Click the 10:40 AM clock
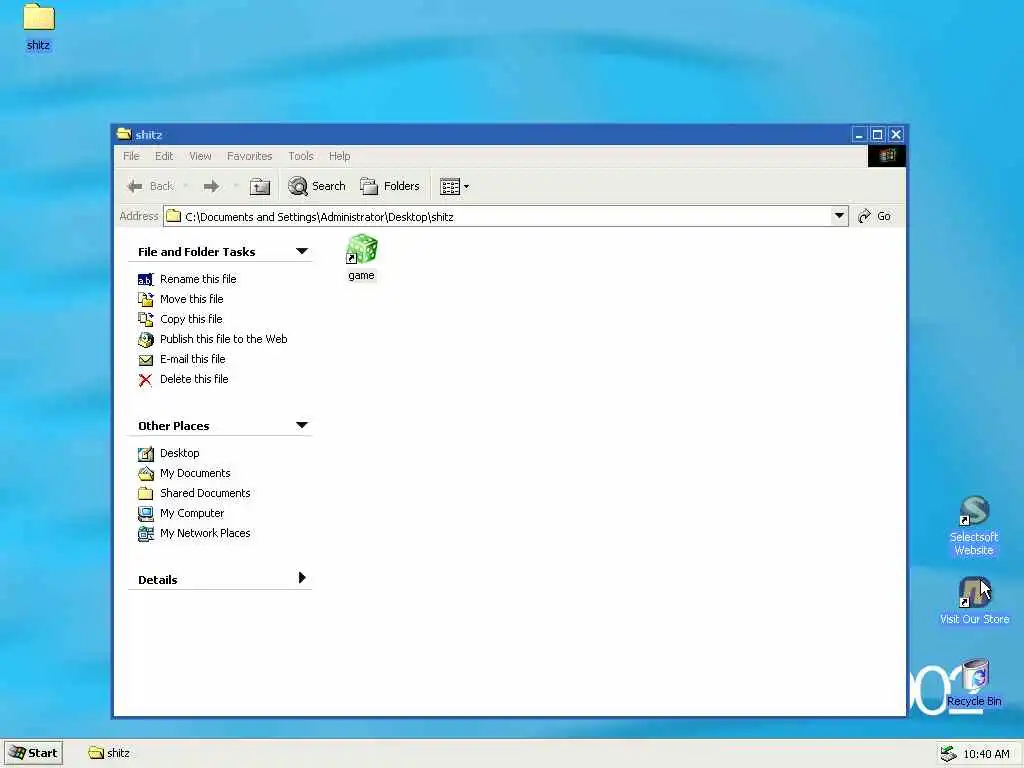 [x=986, y=754]
